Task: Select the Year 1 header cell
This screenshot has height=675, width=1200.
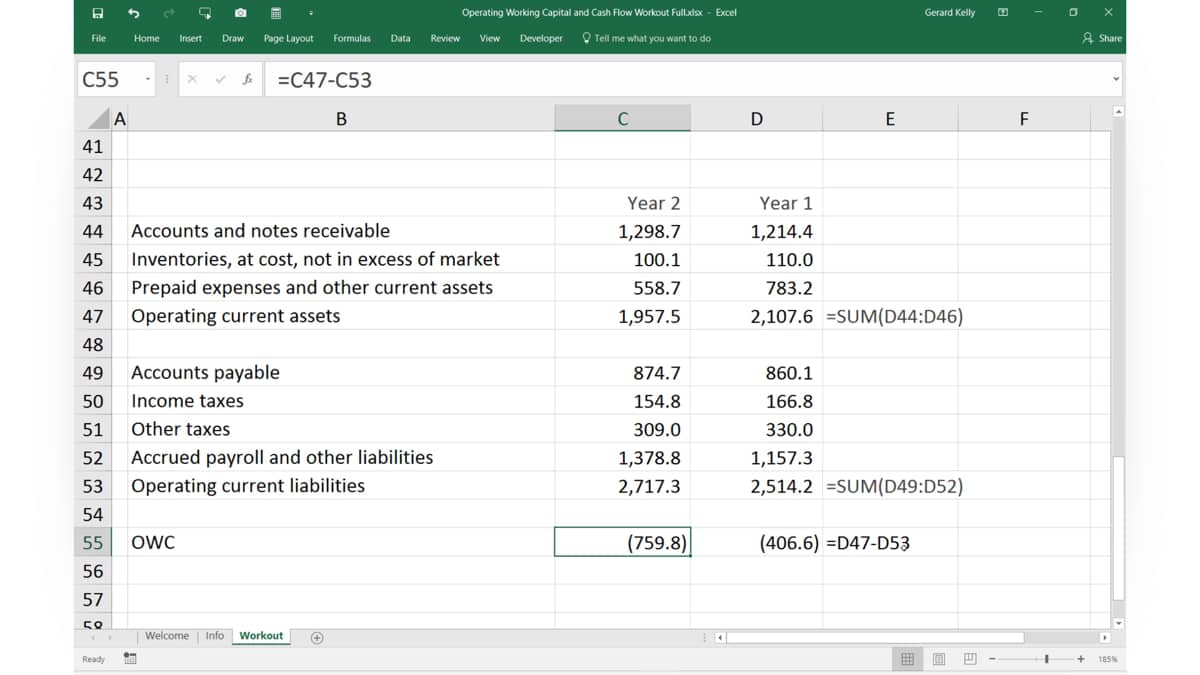Action: tap(756, 203)
